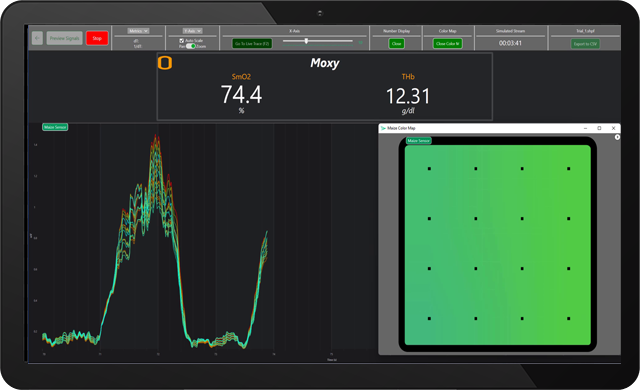Viewport: 640px width, 390px height.
Task: Click the X-Axis slider handle
Action: click(x=306, y=41)
